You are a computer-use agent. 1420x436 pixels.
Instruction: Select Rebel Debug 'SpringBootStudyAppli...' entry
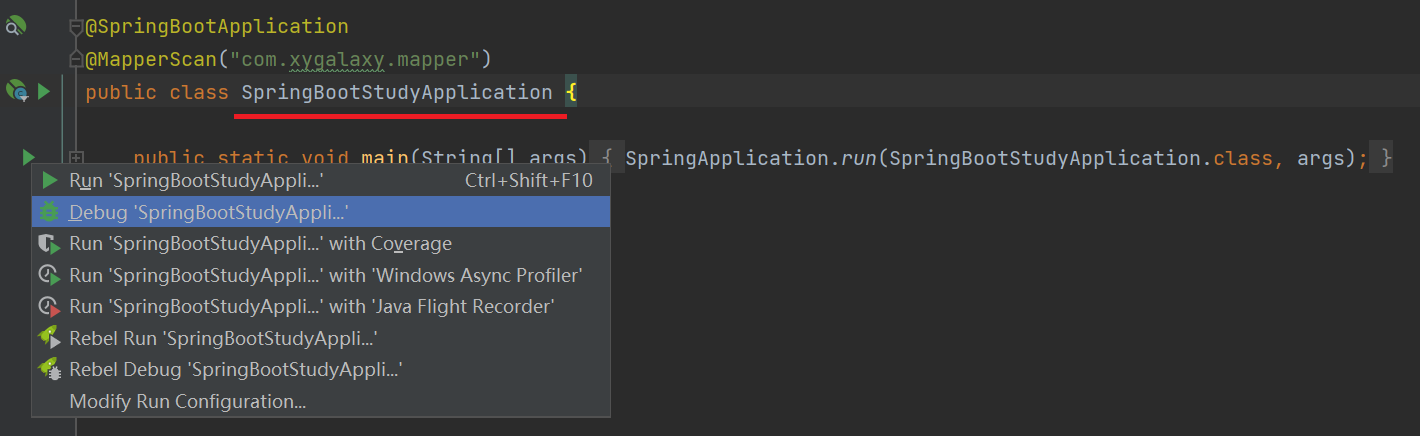pyautogui.click(x=235, y=370)
